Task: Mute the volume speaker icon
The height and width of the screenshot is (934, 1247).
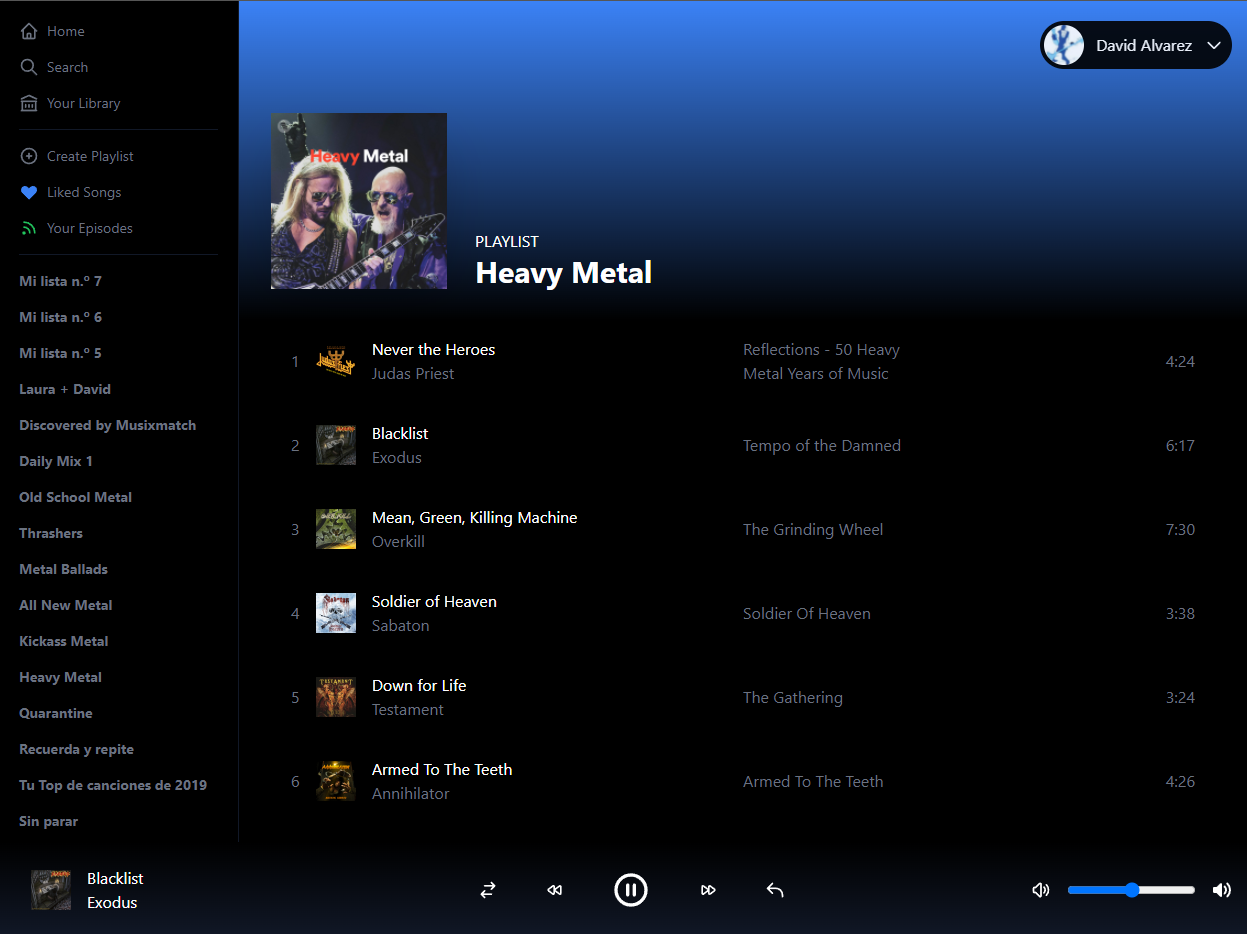Action: [x=1040, y=889]
